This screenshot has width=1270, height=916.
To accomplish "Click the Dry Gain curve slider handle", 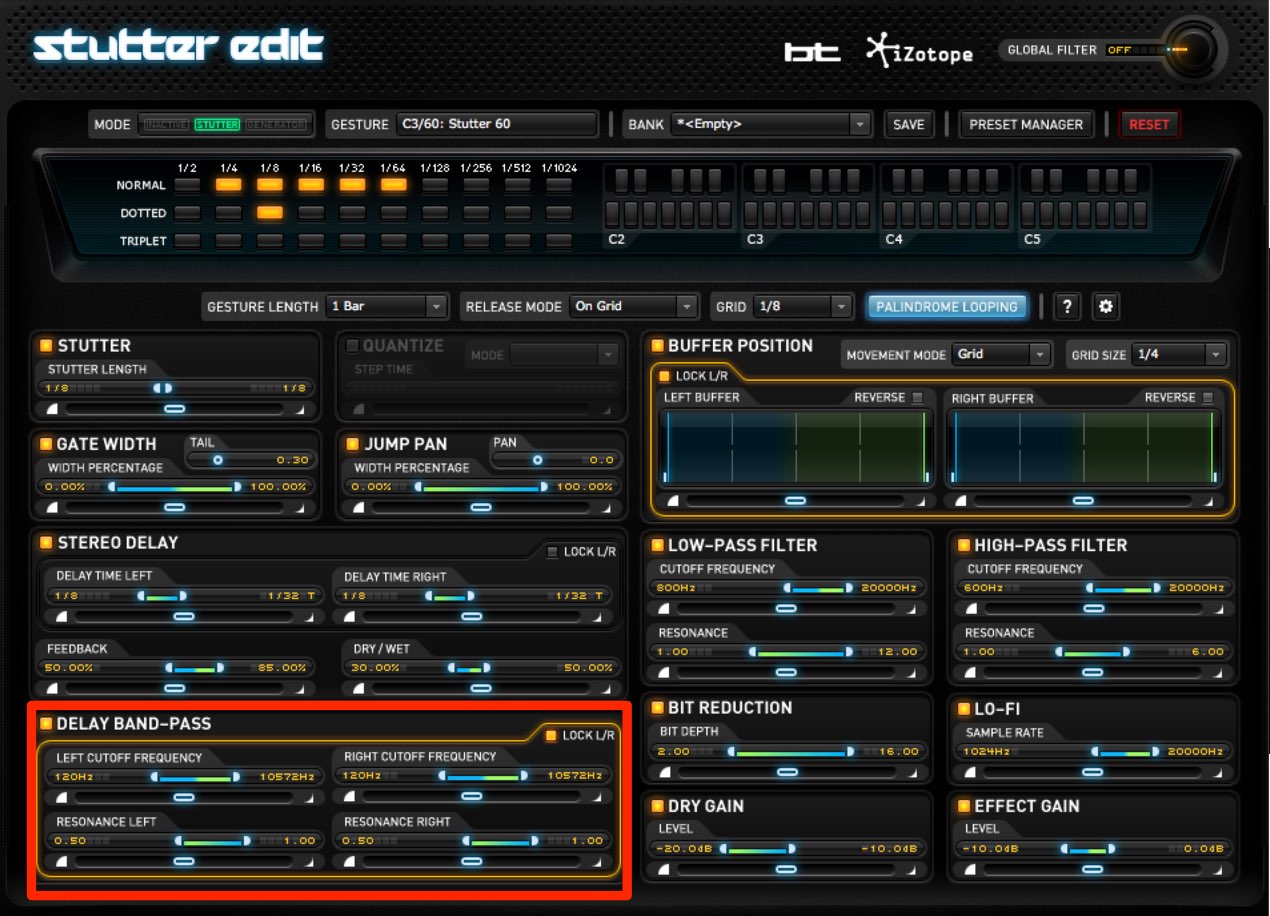I will pos(787,869).
